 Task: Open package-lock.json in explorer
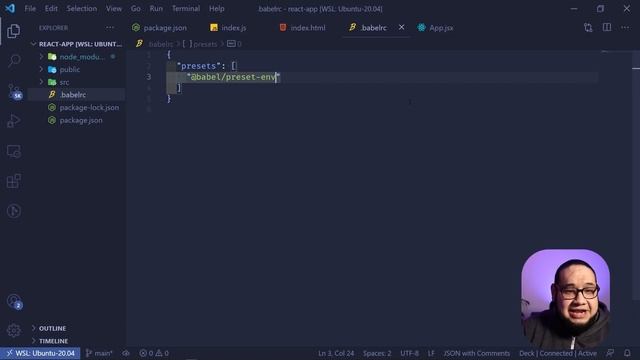point(76,107)
